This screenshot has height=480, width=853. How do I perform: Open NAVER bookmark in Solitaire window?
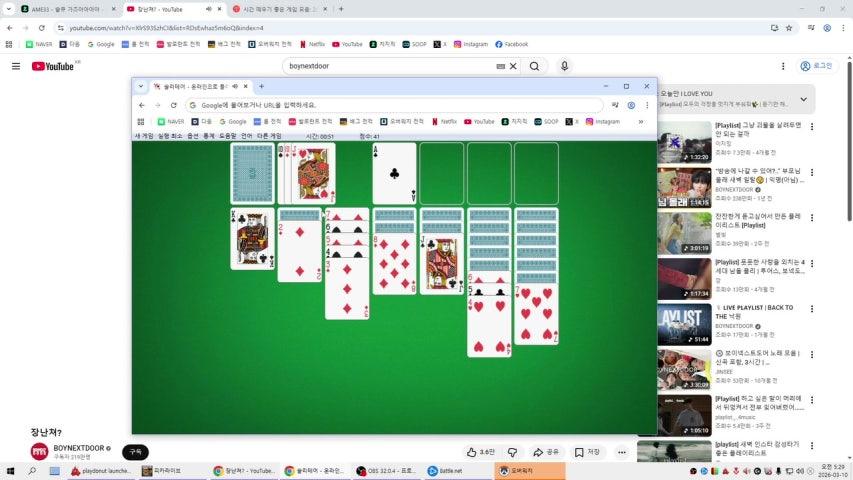(171, 121)
